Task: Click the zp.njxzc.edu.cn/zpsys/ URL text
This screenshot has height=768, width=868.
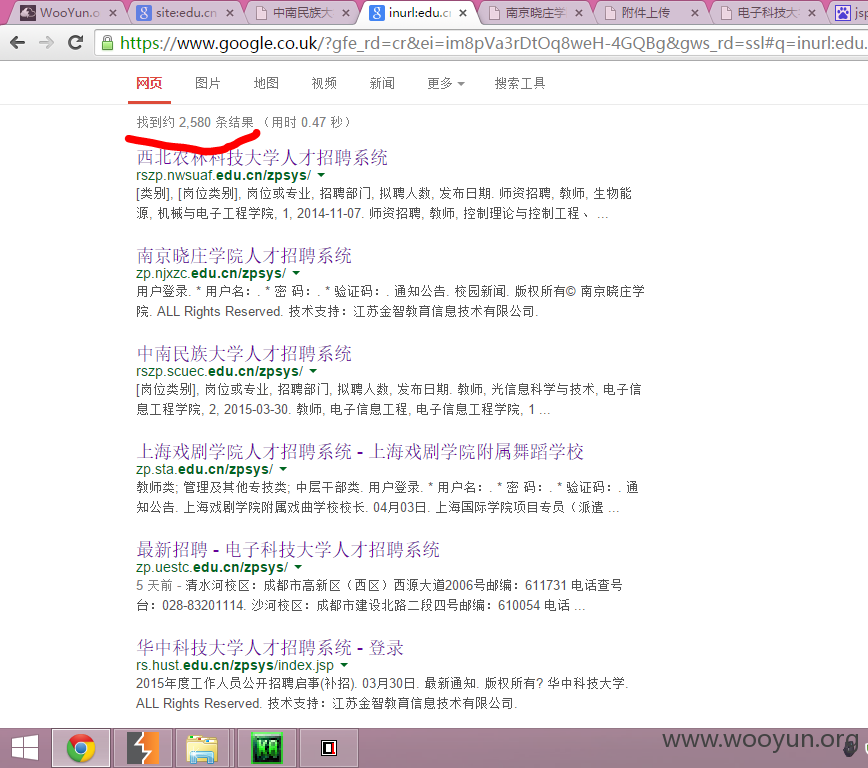Action: (211, 274)
